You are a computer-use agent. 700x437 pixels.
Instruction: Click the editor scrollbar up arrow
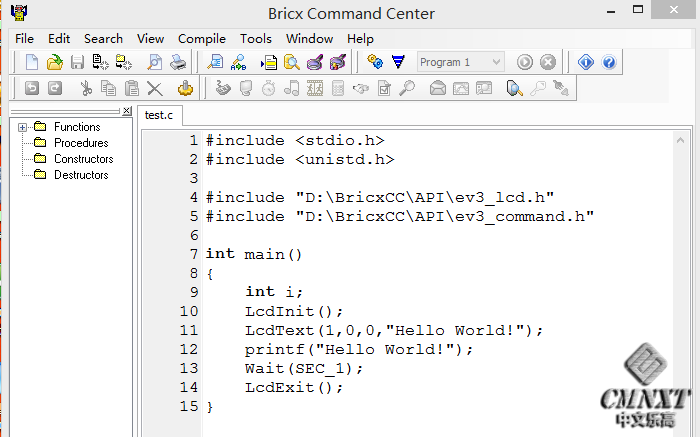[x=680, y=141]
